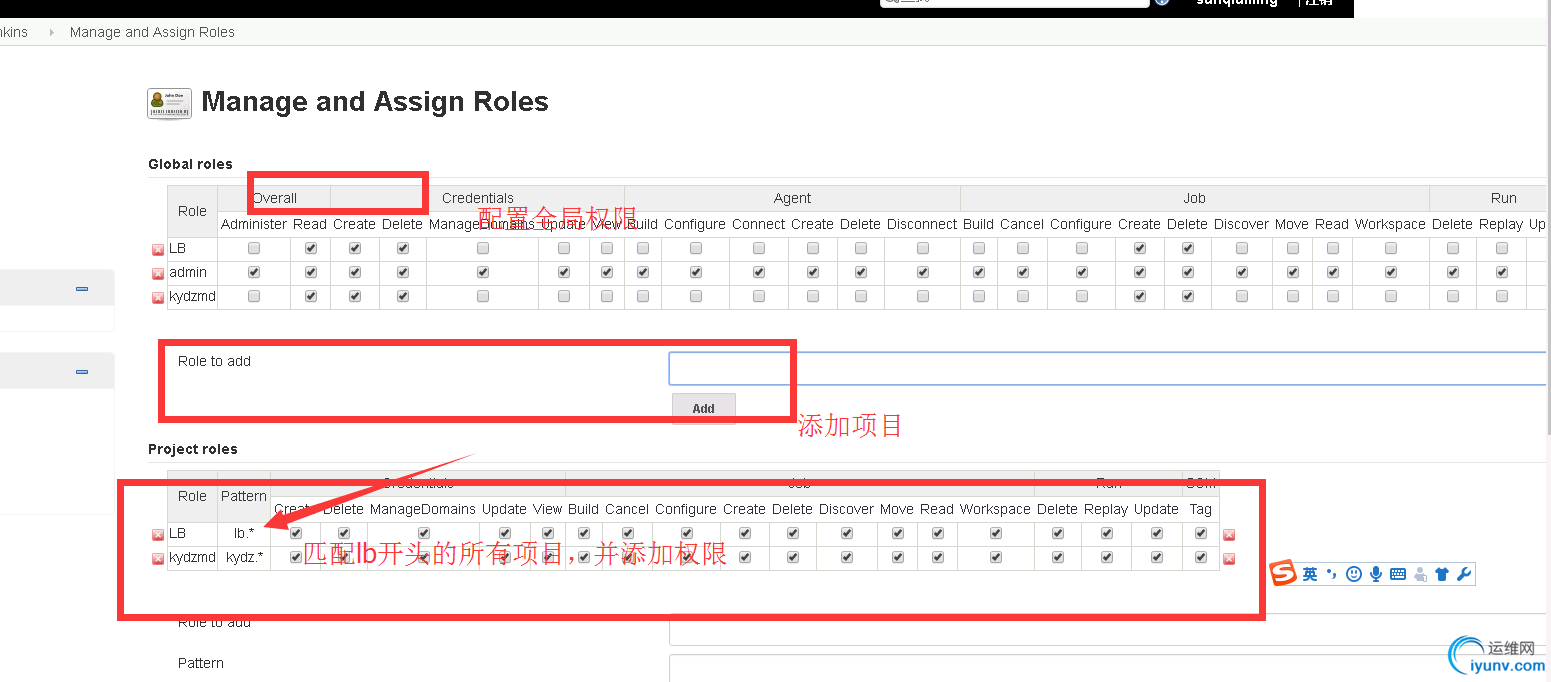Screen dimensions: 1551x682
Task: Open the breadcrumb arrow before Manage and Assign Roles
Action: (x=51, y=33)
